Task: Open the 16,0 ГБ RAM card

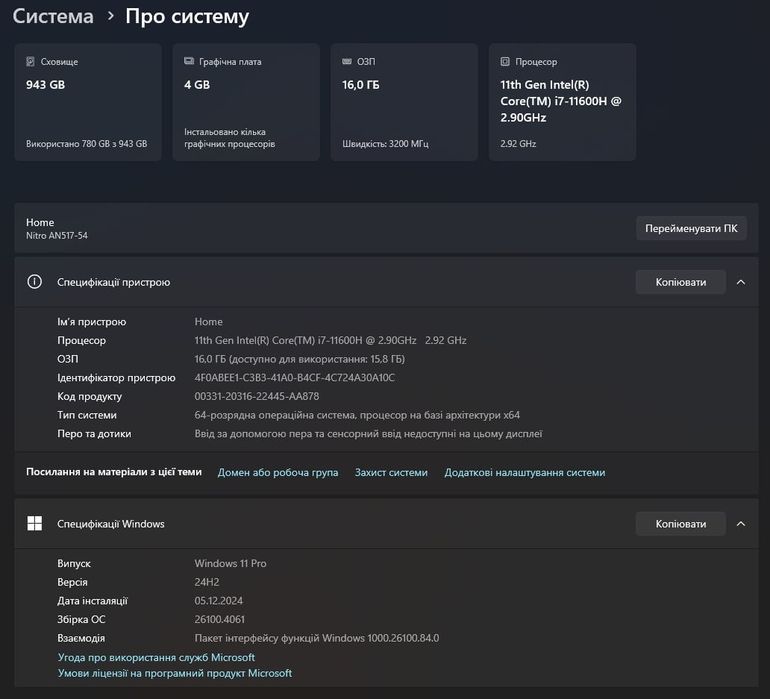Action: point(404,102)
